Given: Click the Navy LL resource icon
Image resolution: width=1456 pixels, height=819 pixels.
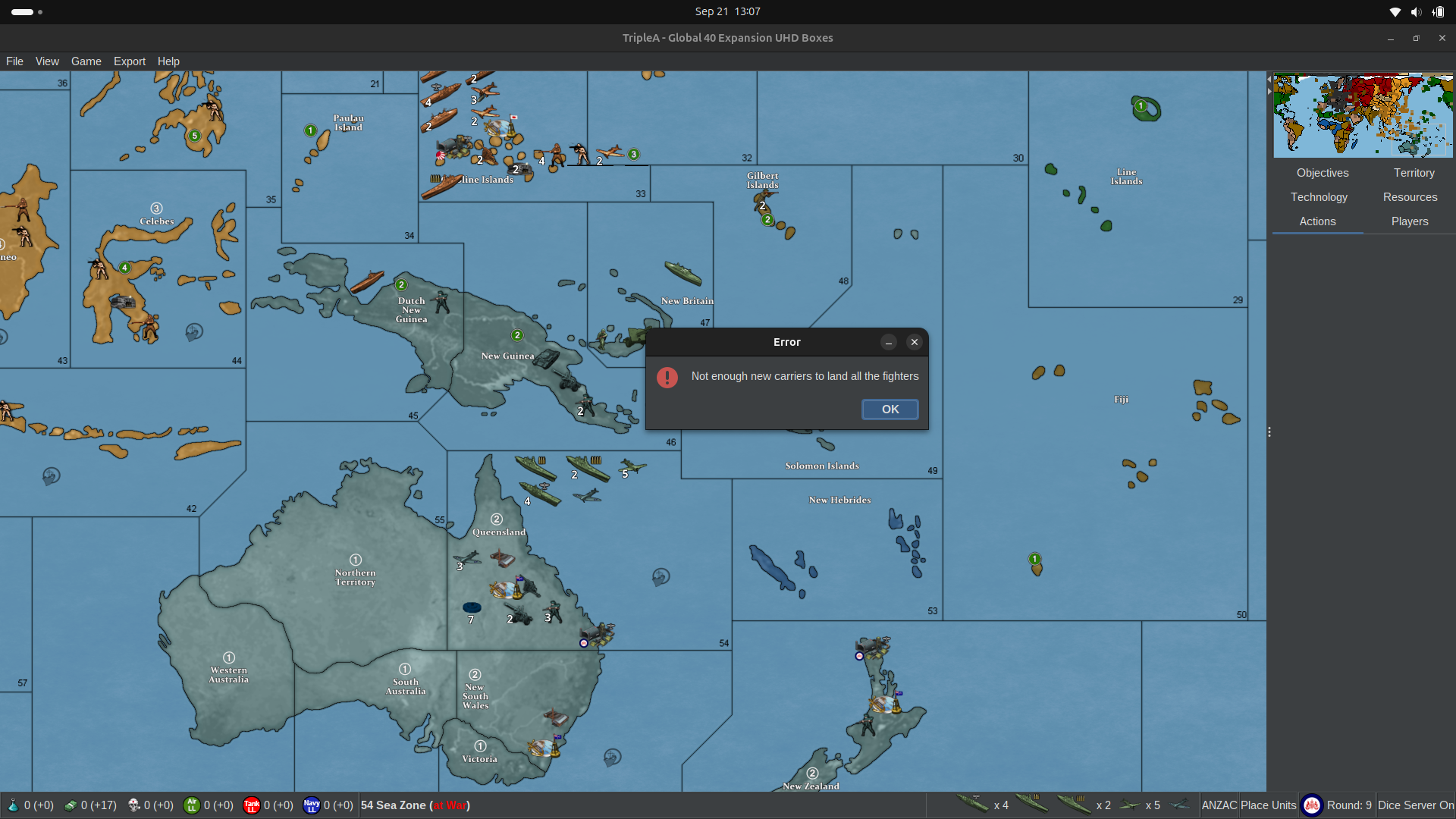Looking at the screenshot, I should coord(312,805).
